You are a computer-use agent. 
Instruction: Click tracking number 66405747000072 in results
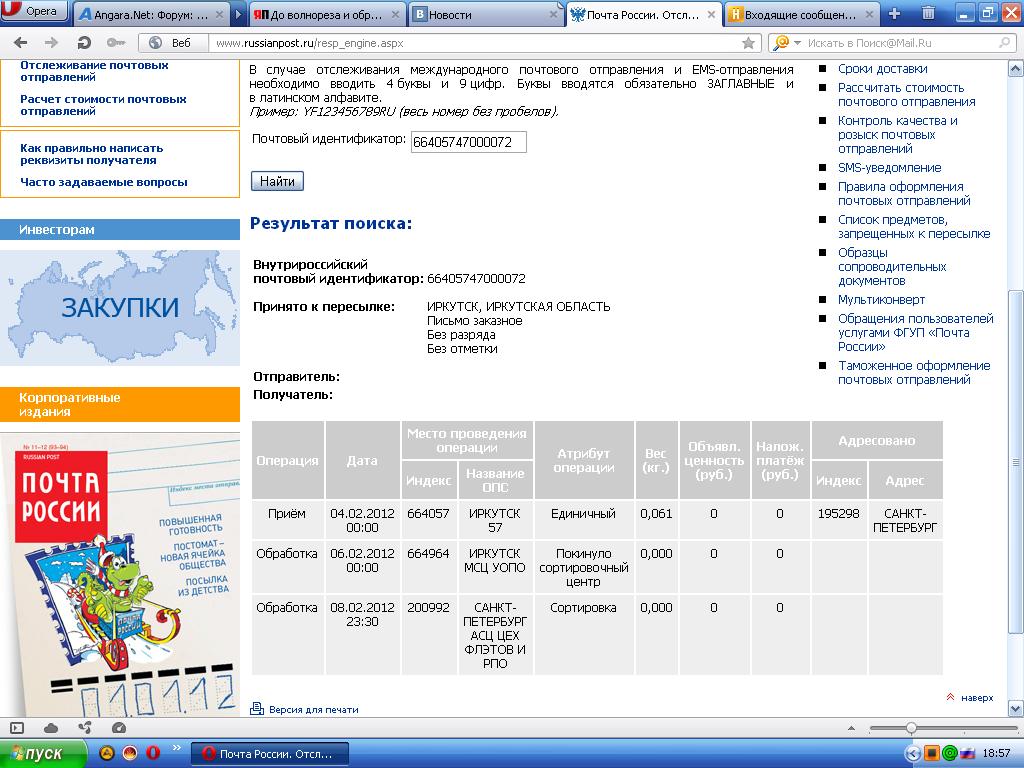click(x=476, y=279)
